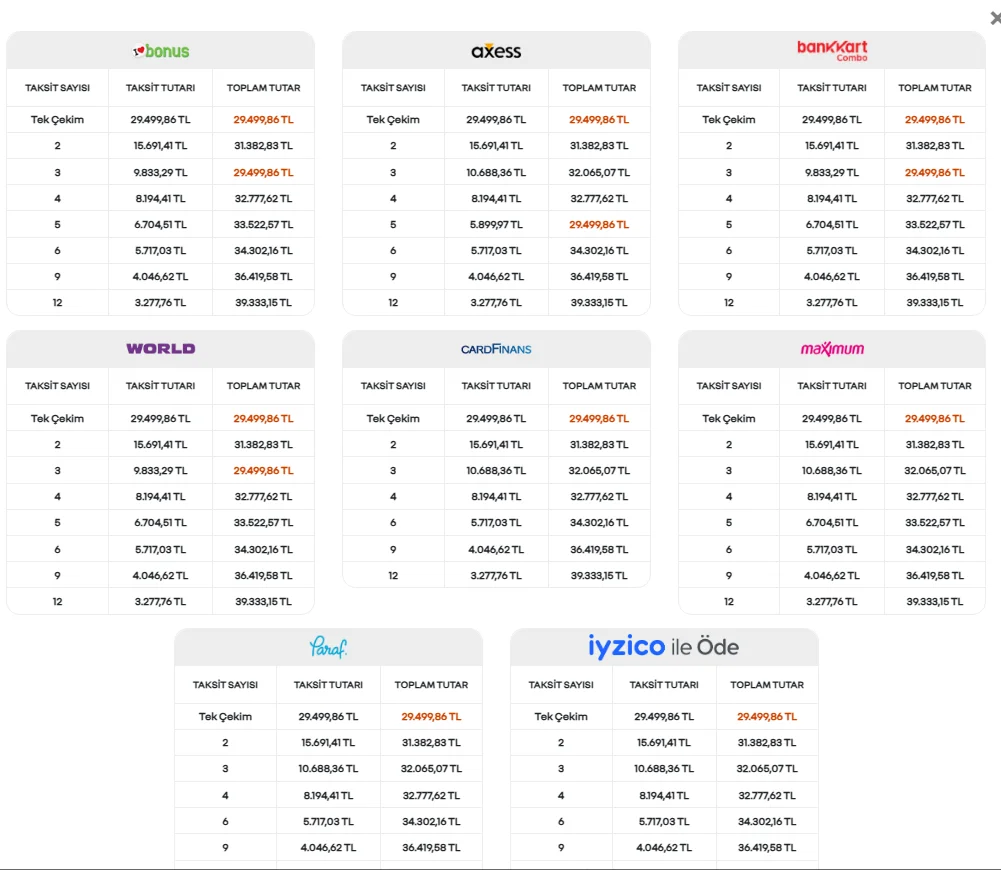Click the Bonus card logo

coord(161,51)
